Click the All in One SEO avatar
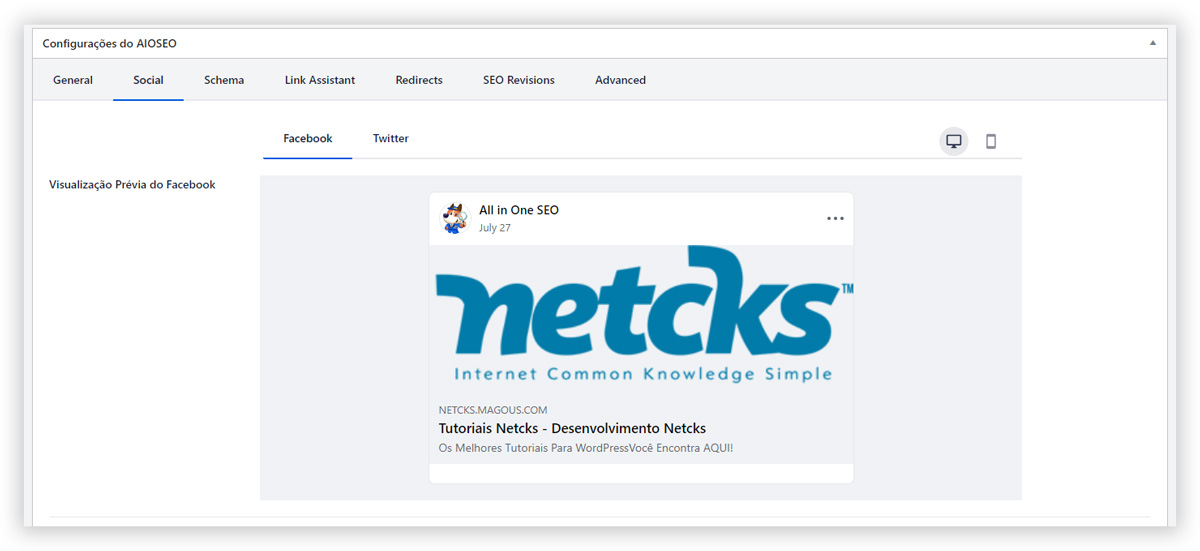The image size is (1200, 551). [454, 218]
